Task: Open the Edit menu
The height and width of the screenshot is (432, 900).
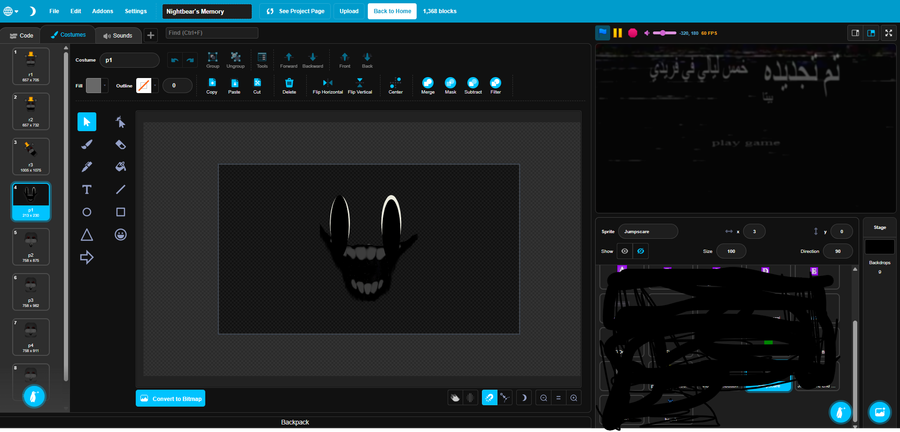Action: (x=75, y=11)
